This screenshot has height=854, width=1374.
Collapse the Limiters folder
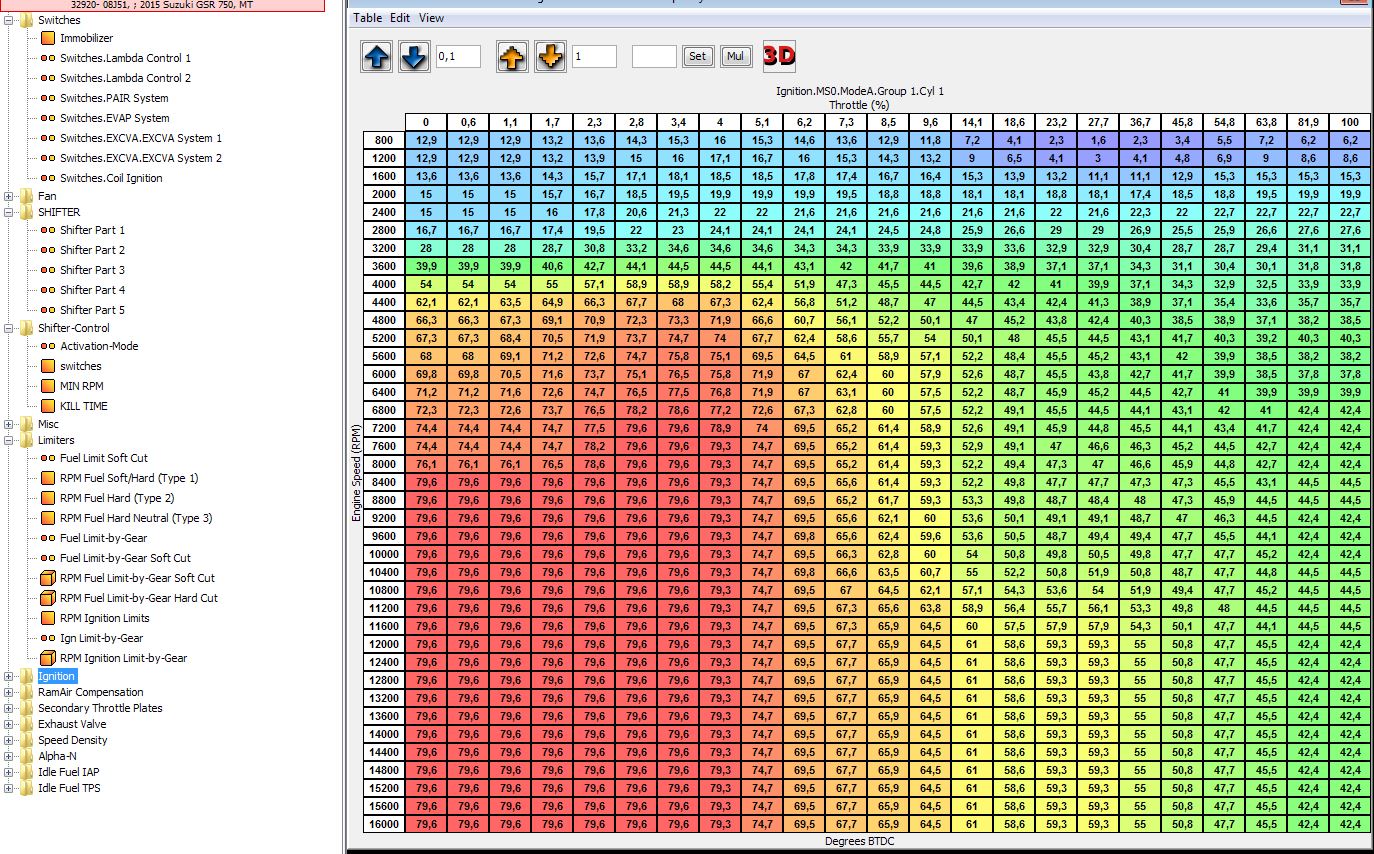coord(9,440)
